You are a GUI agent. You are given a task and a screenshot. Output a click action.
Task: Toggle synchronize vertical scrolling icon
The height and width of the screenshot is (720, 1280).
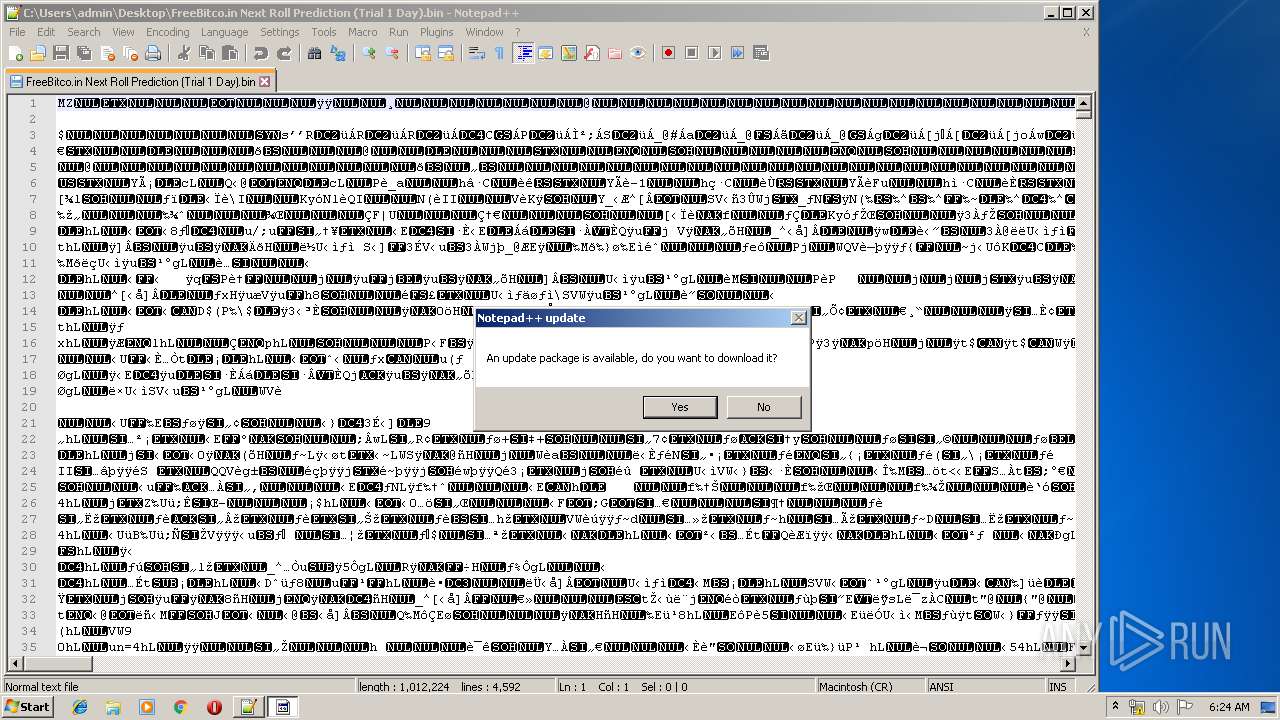tap(423, 53)
